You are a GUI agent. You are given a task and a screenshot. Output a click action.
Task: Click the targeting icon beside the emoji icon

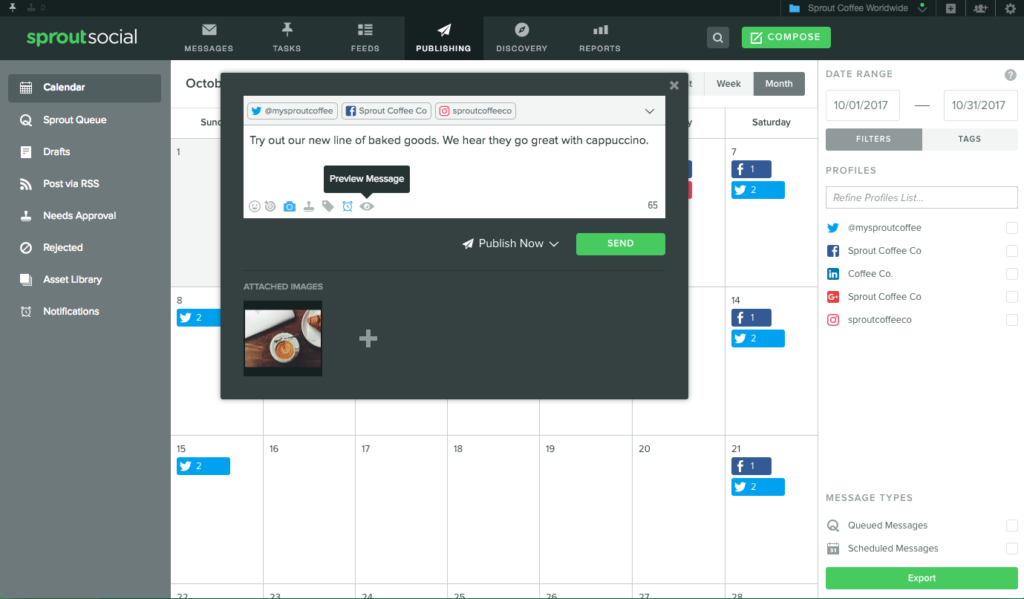(x=270, y=206)
